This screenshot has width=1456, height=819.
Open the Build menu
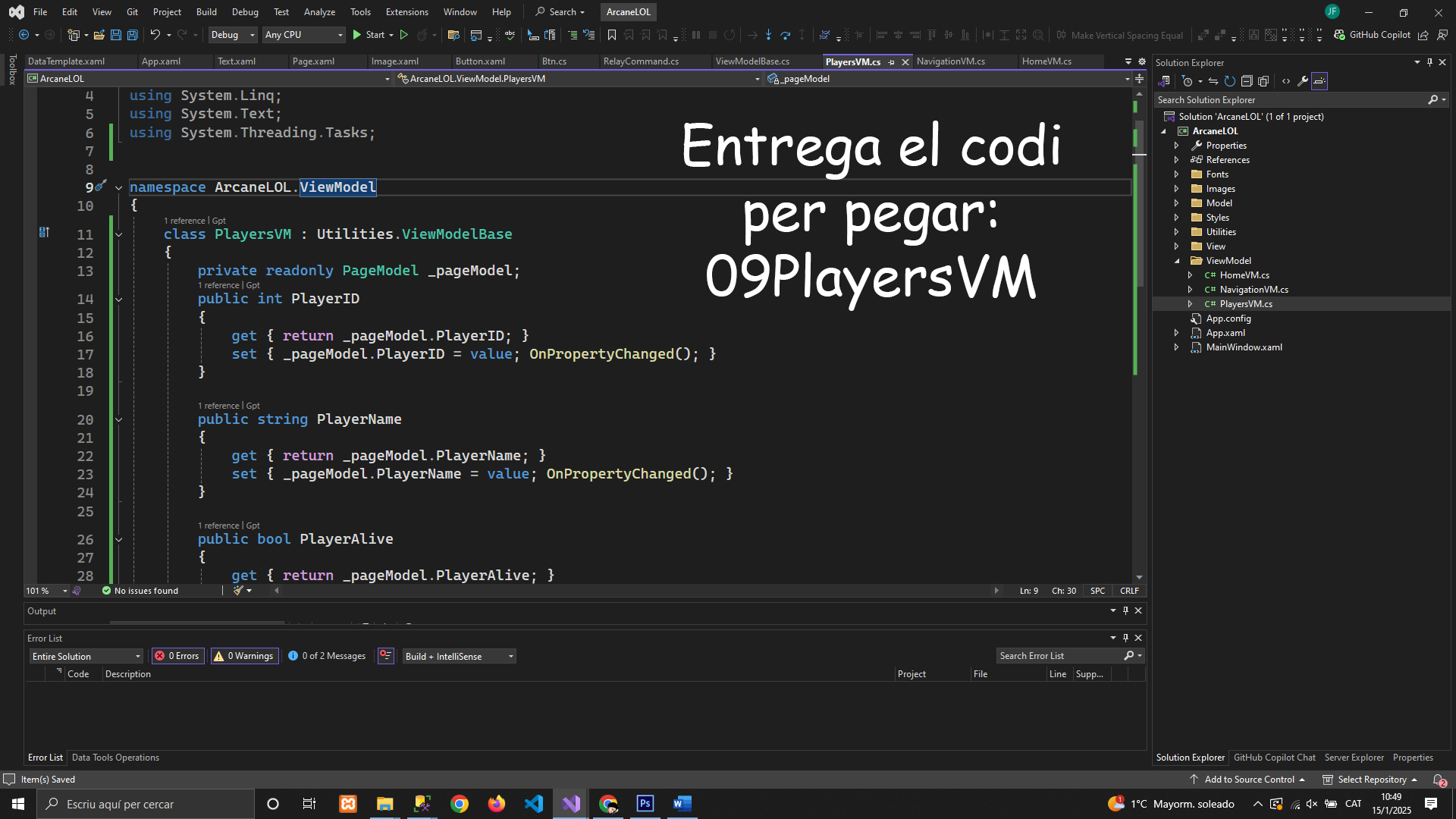click(206, 11)
